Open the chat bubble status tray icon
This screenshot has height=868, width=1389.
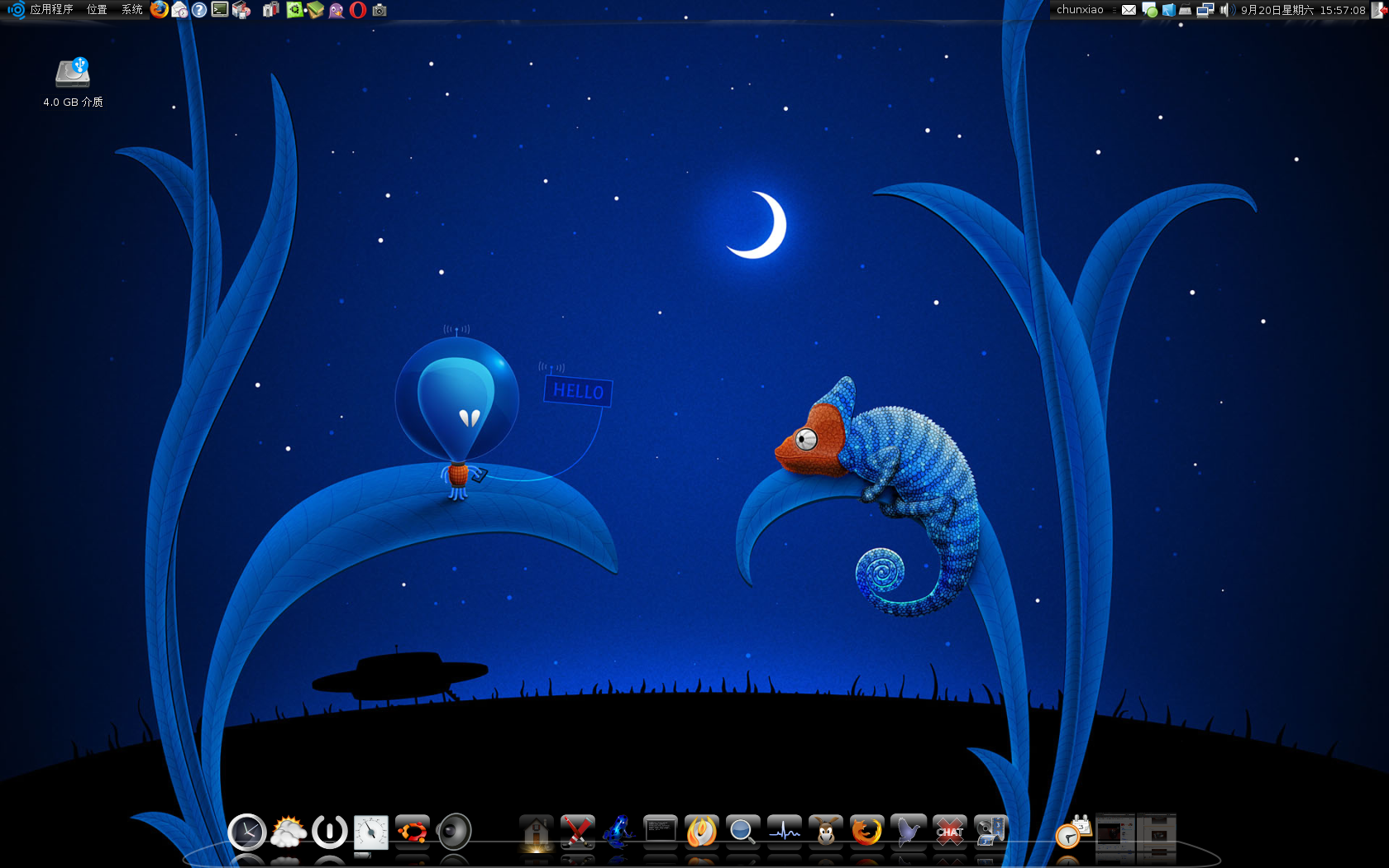coord(1149,10)
